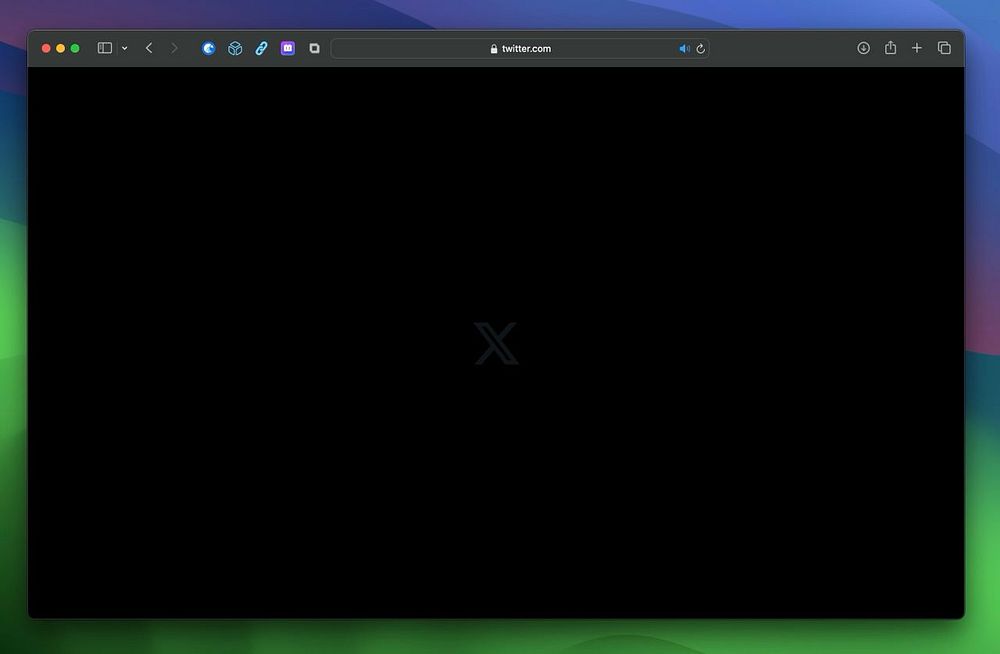Viewport: 1000px width, 654px height.
Task: Open a new tab with plus
Action: tap(916, 48)
